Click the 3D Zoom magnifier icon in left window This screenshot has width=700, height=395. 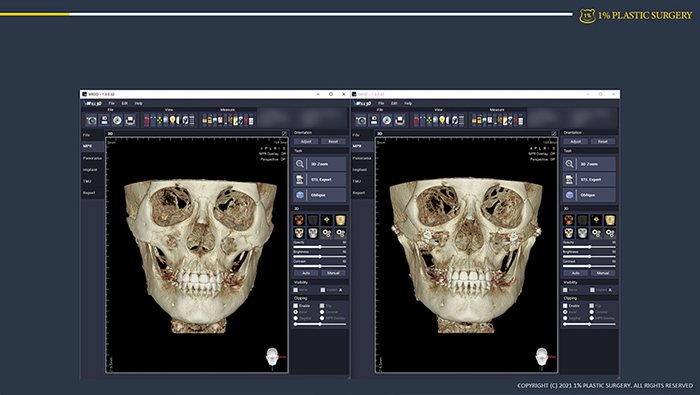click(x=300, y=164)
